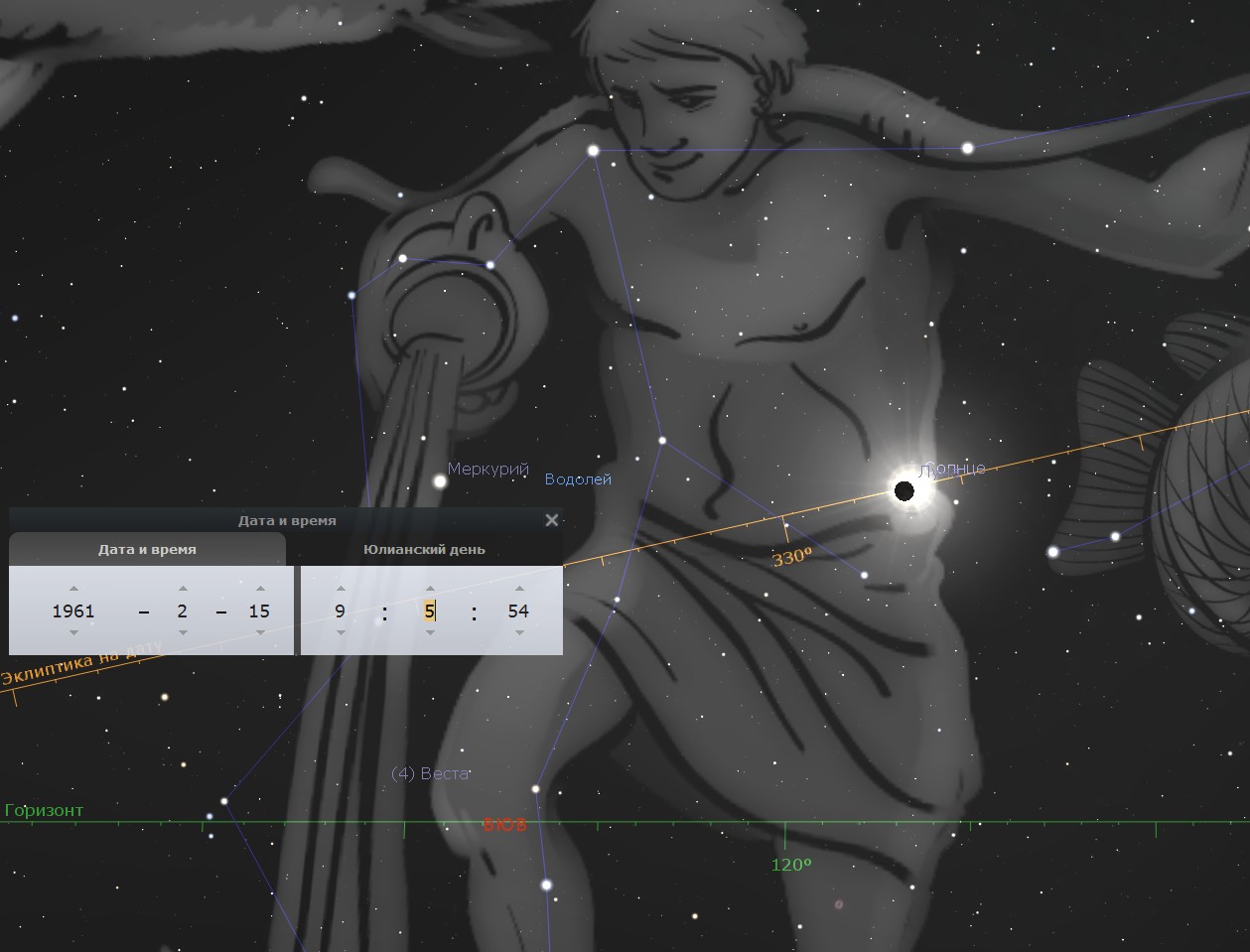Click the green Горизонт label

[x=45, y=810]
